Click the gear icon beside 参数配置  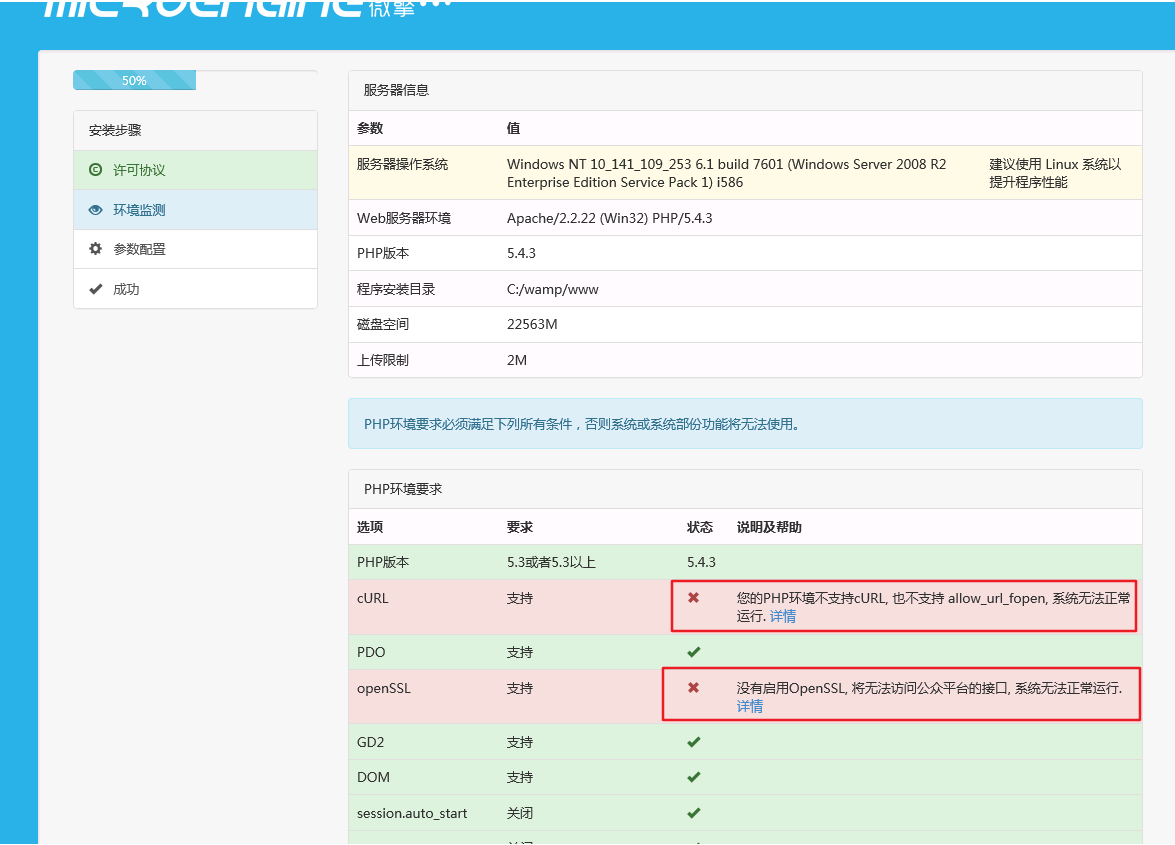pos(95,249)
